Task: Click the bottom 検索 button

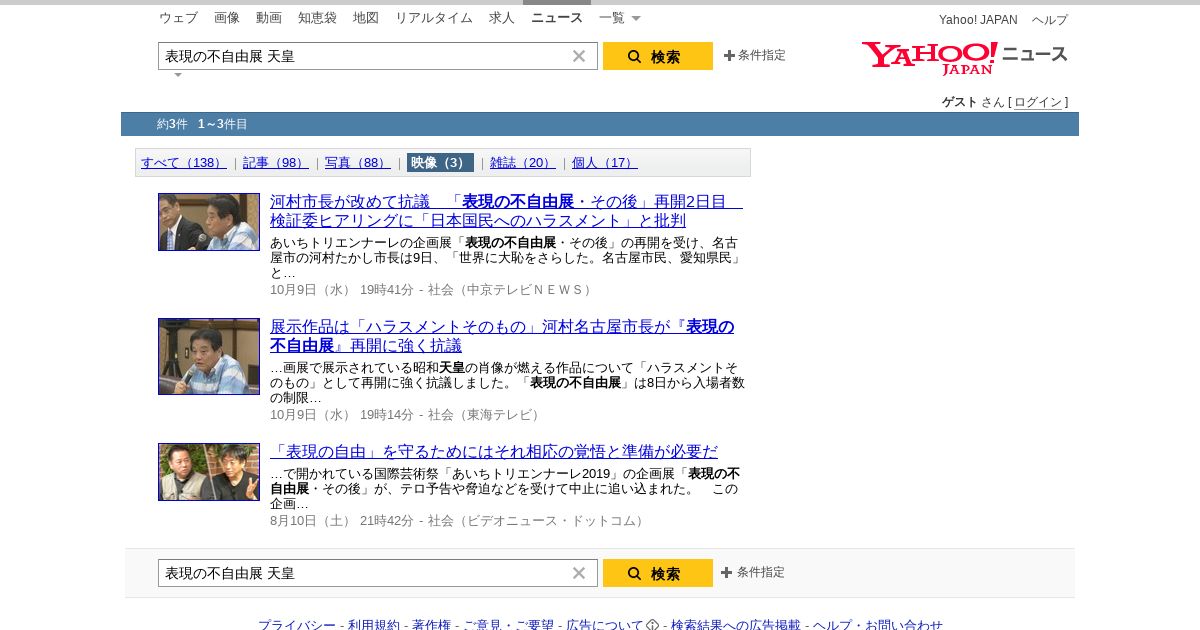Action: 658,573
